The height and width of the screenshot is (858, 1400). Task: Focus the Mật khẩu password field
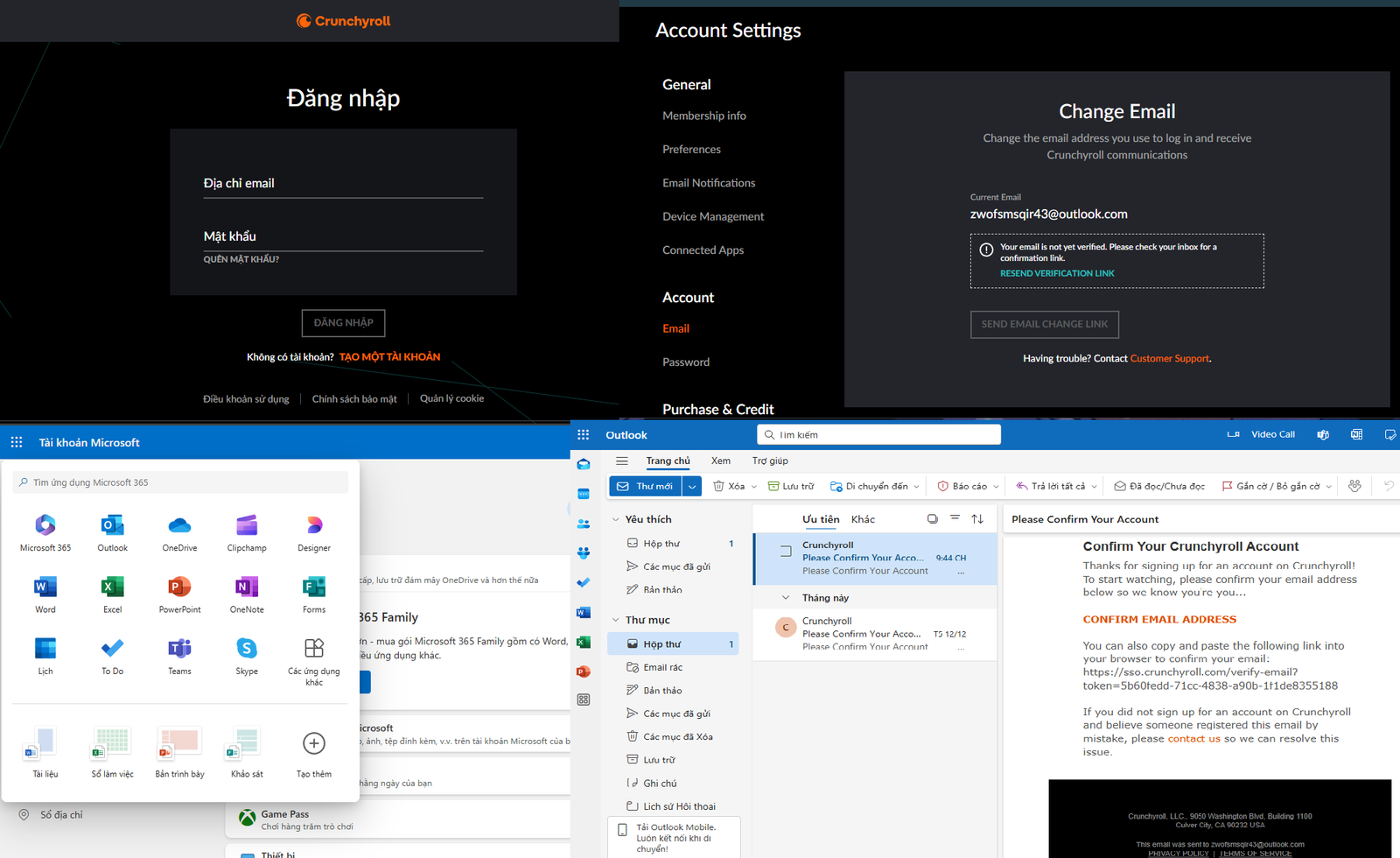coord(343,237)
